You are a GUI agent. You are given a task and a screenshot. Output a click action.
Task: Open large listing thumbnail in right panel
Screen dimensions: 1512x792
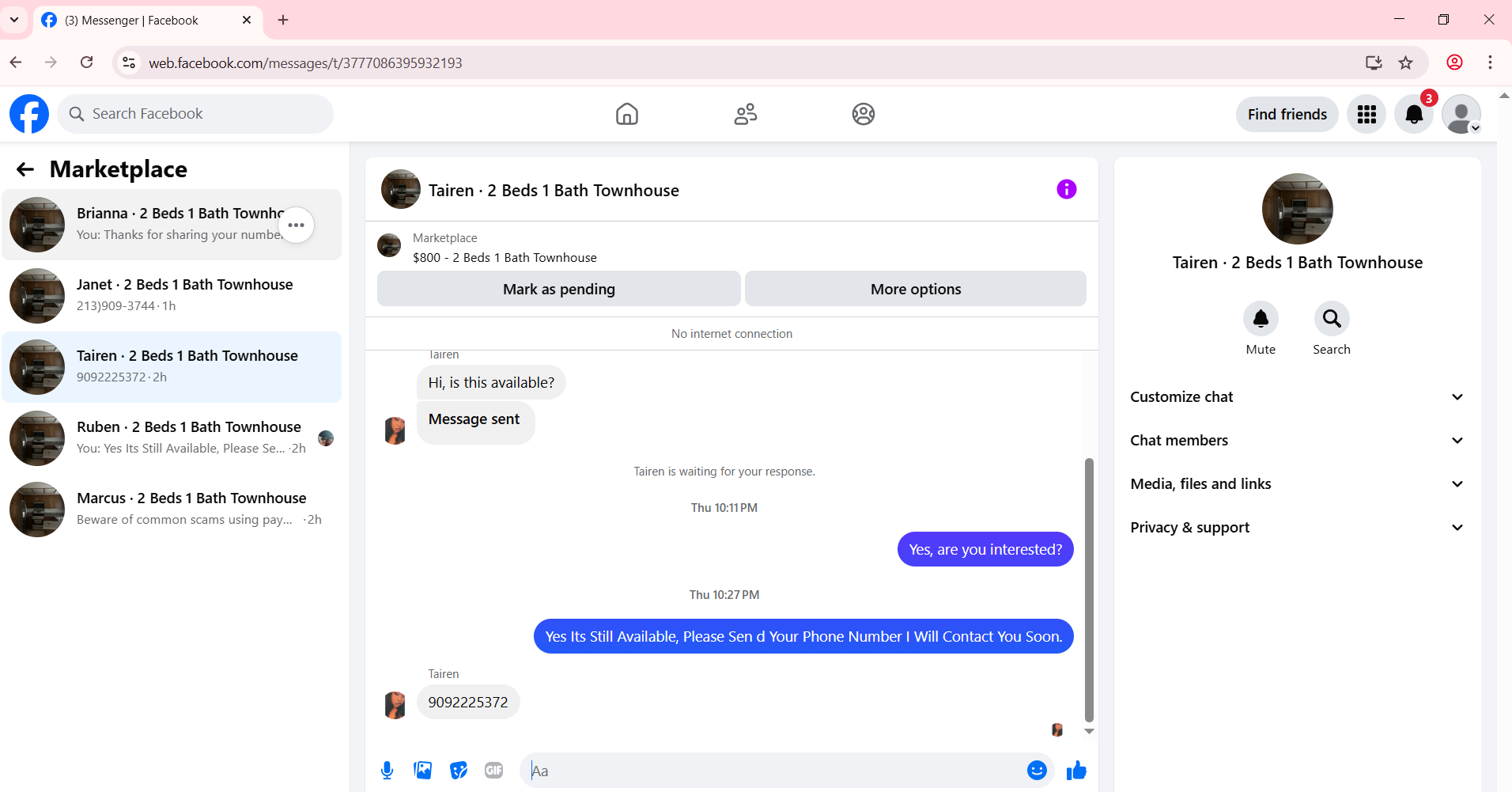(x=1298, y=209)
